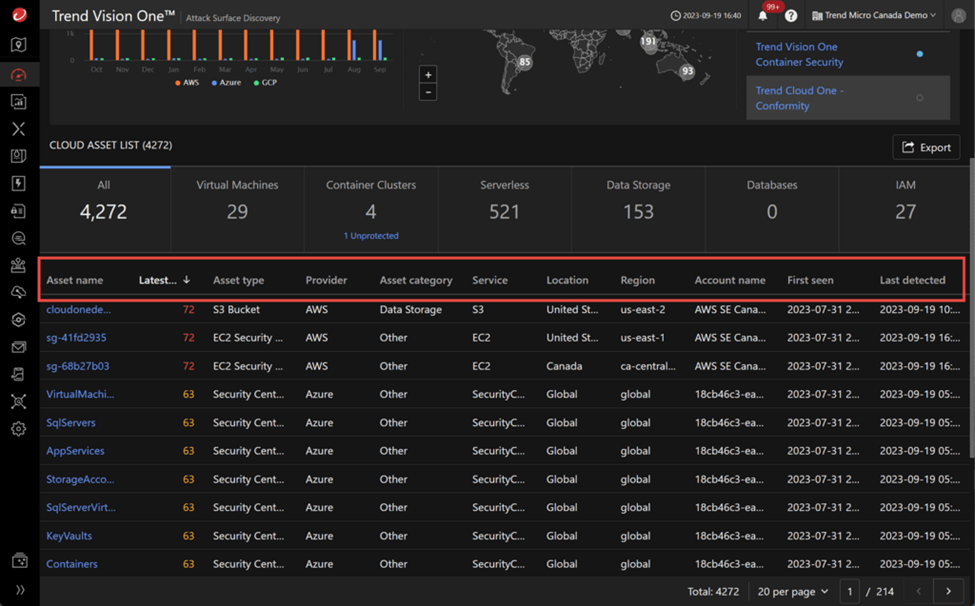Viewport: 975px width, 606px height.
Task: Go to the previous page arrow
Action: coord(919,591)
